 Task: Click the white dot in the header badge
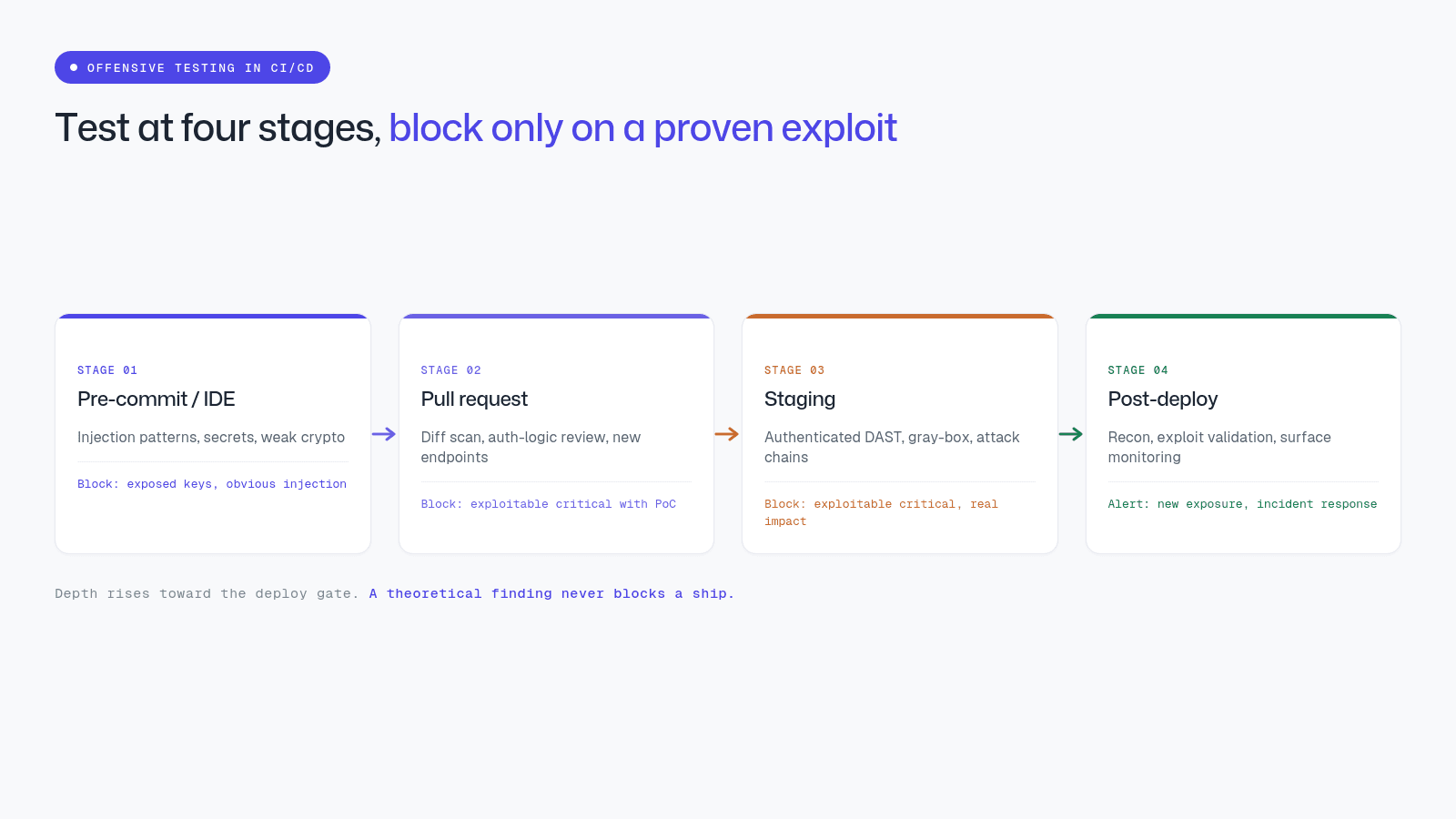(74, 67)
